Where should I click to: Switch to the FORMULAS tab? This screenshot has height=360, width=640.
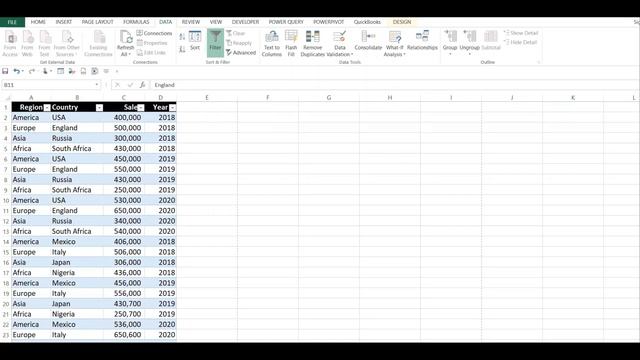tap(136, 22)
